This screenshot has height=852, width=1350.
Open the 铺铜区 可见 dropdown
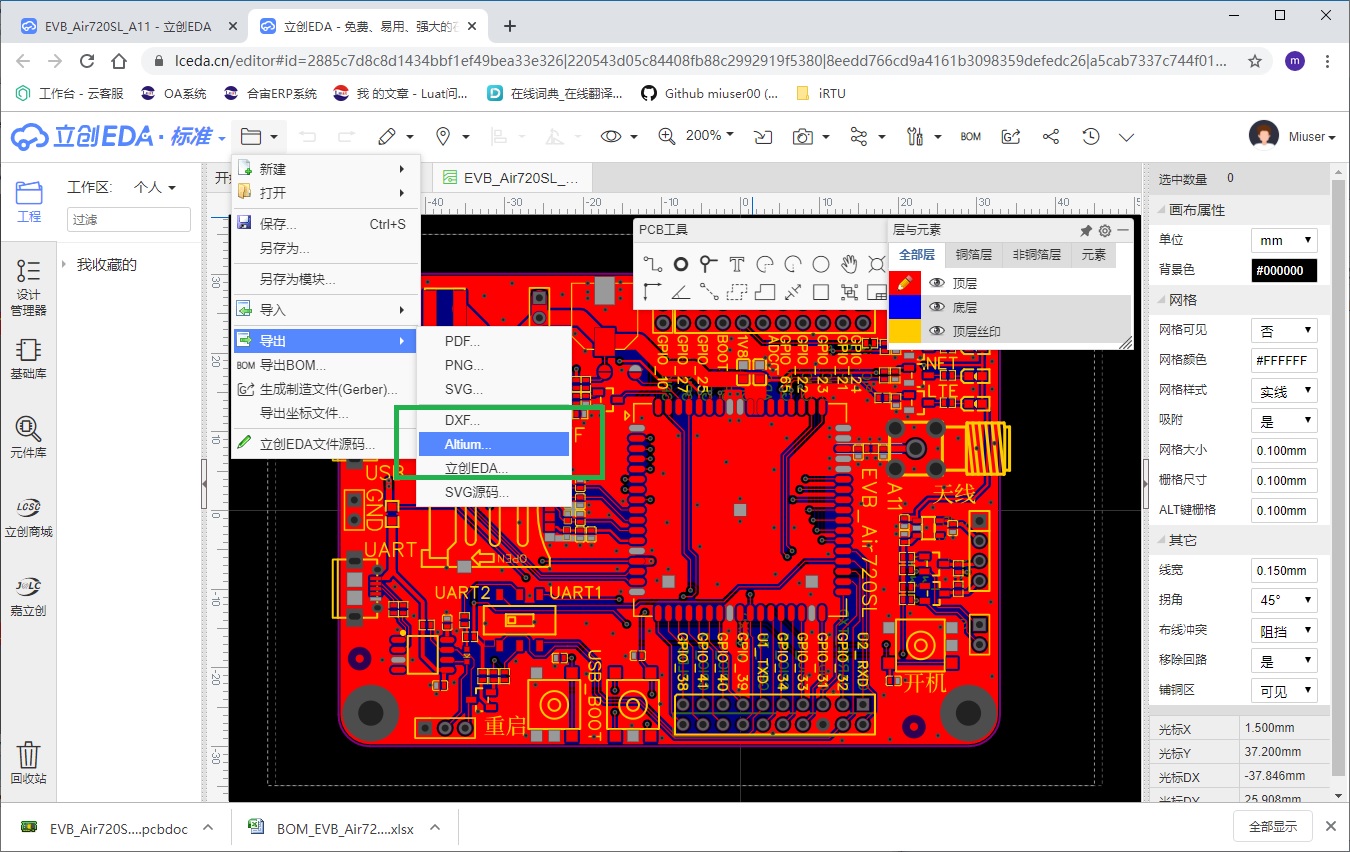click(x=1284, y=690)
